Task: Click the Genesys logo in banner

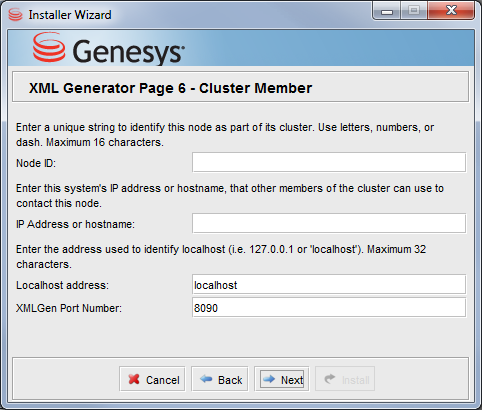Action: 108,48
